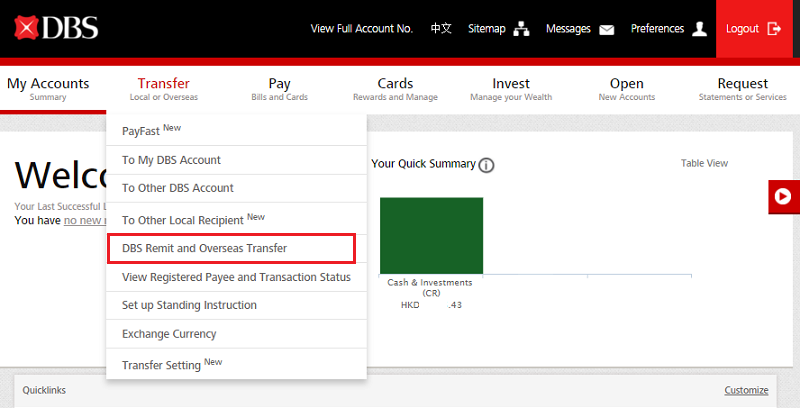Screen dimensions: 800x408
Task: Click Quick Summary info icon
Action: [486, 165]
